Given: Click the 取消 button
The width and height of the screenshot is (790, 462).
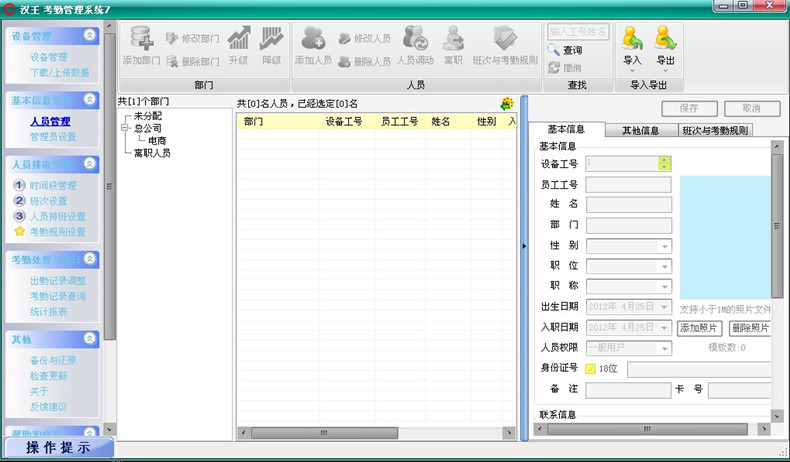Looking at the screenshot, I should click(x=752, y=108).
